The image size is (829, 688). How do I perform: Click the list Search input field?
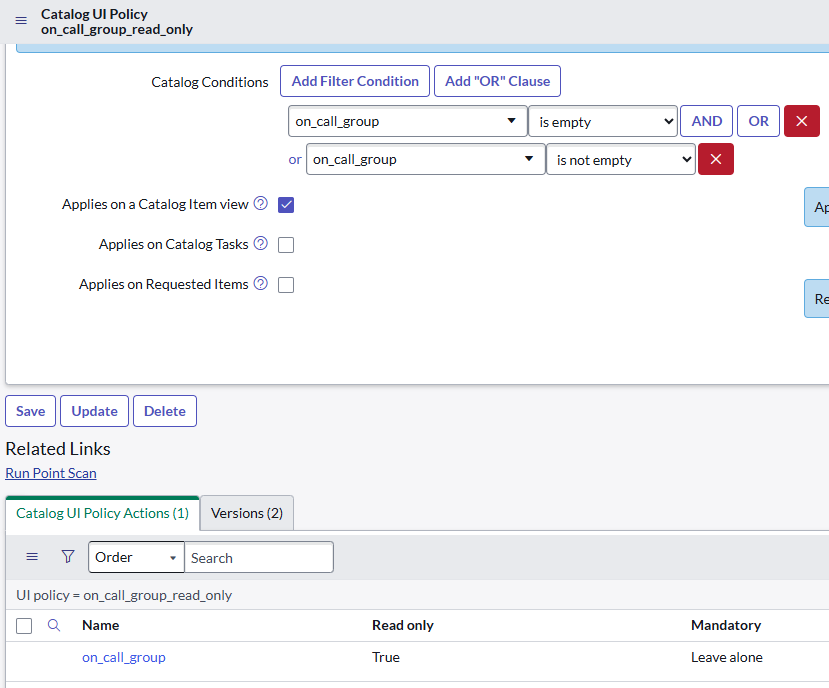point(259,557)
